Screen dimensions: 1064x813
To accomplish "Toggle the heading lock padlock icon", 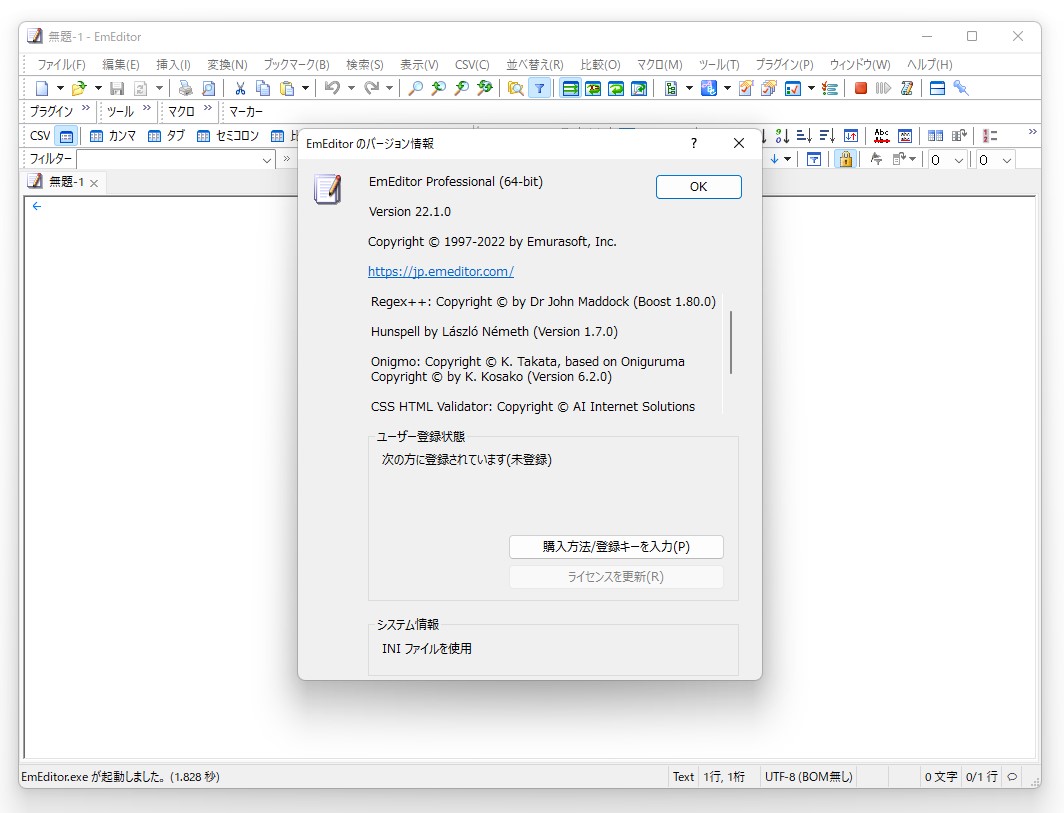I will click(845, 159).
